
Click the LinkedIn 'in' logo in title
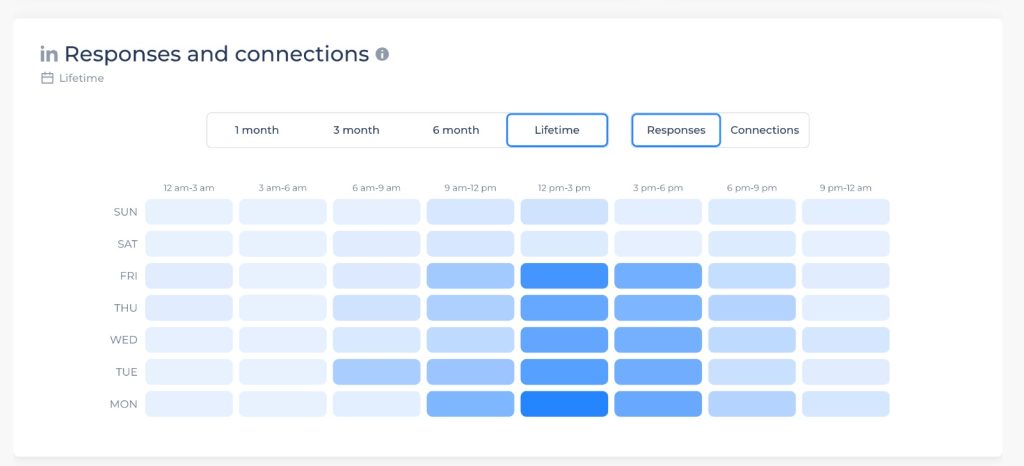pyautogui.click(x=49, y=55)
